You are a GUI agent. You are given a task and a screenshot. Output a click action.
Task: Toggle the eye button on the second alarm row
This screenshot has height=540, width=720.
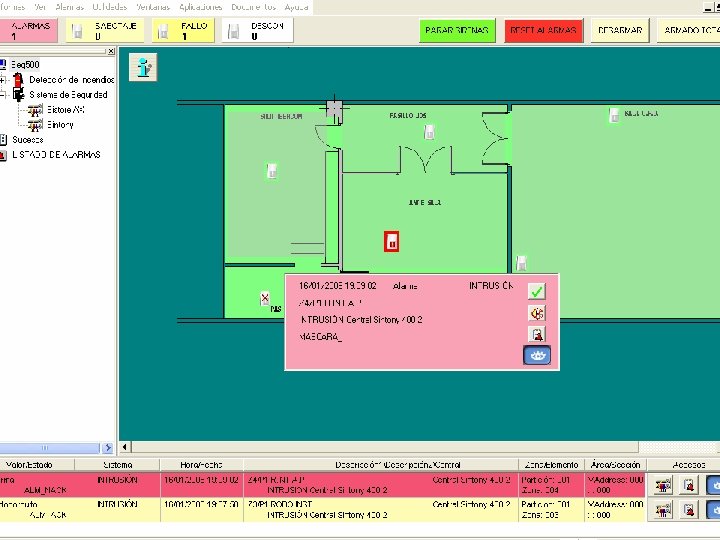click(713, 510)
